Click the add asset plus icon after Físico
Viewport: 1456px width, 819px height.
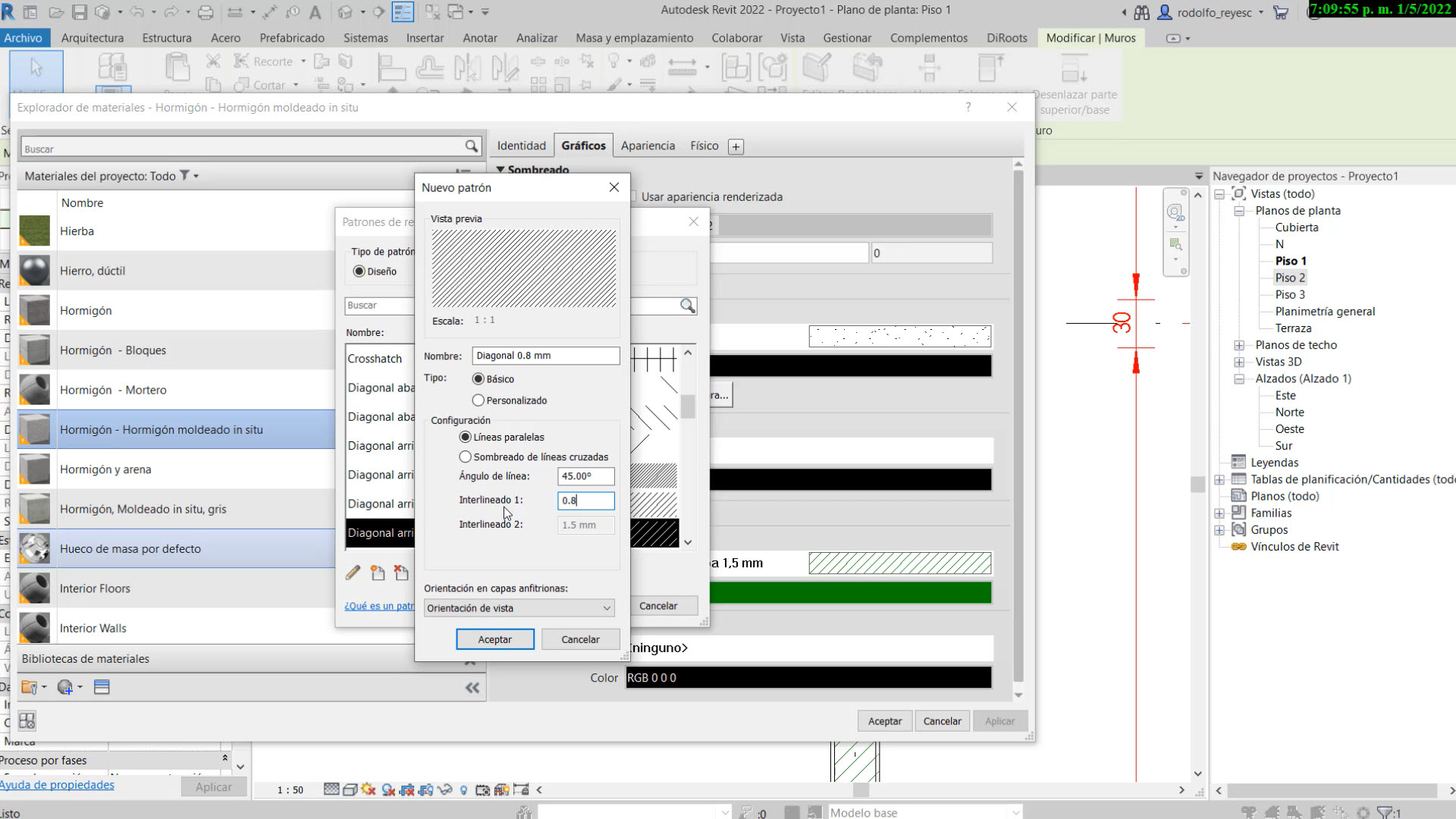tap(736, 146)
